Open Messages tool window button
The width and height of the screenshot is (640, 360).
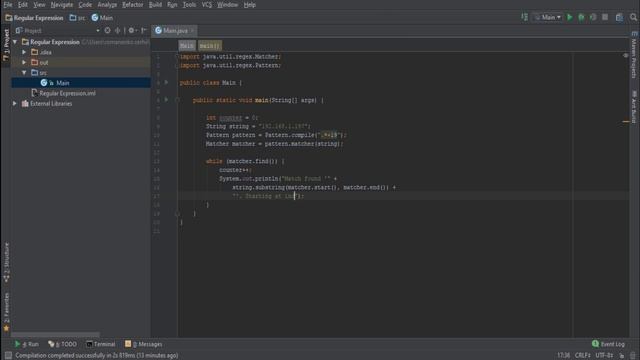[143, 344]
